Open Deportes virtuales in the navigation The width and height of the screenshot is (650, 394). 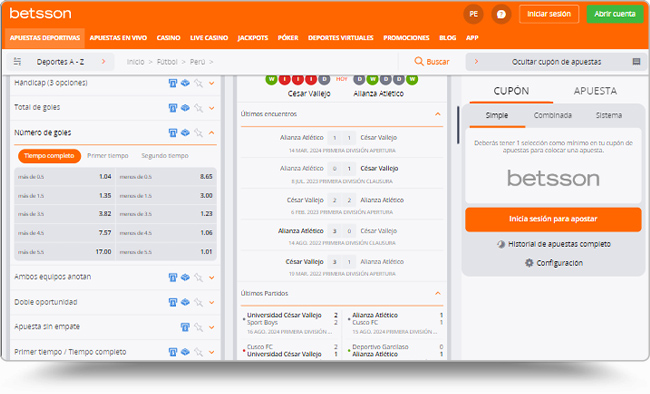[341, 38]
